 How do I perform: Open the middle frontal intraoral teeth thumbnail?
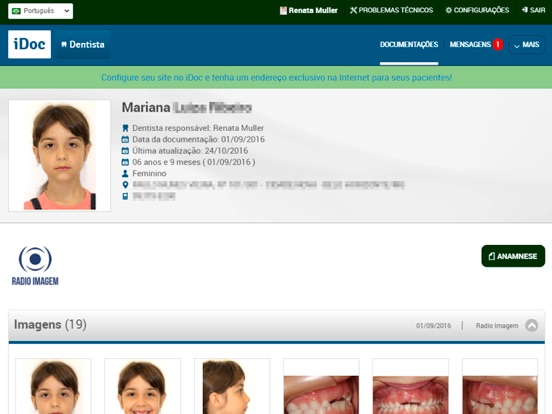pyautogui.click(x=410, y=386)
